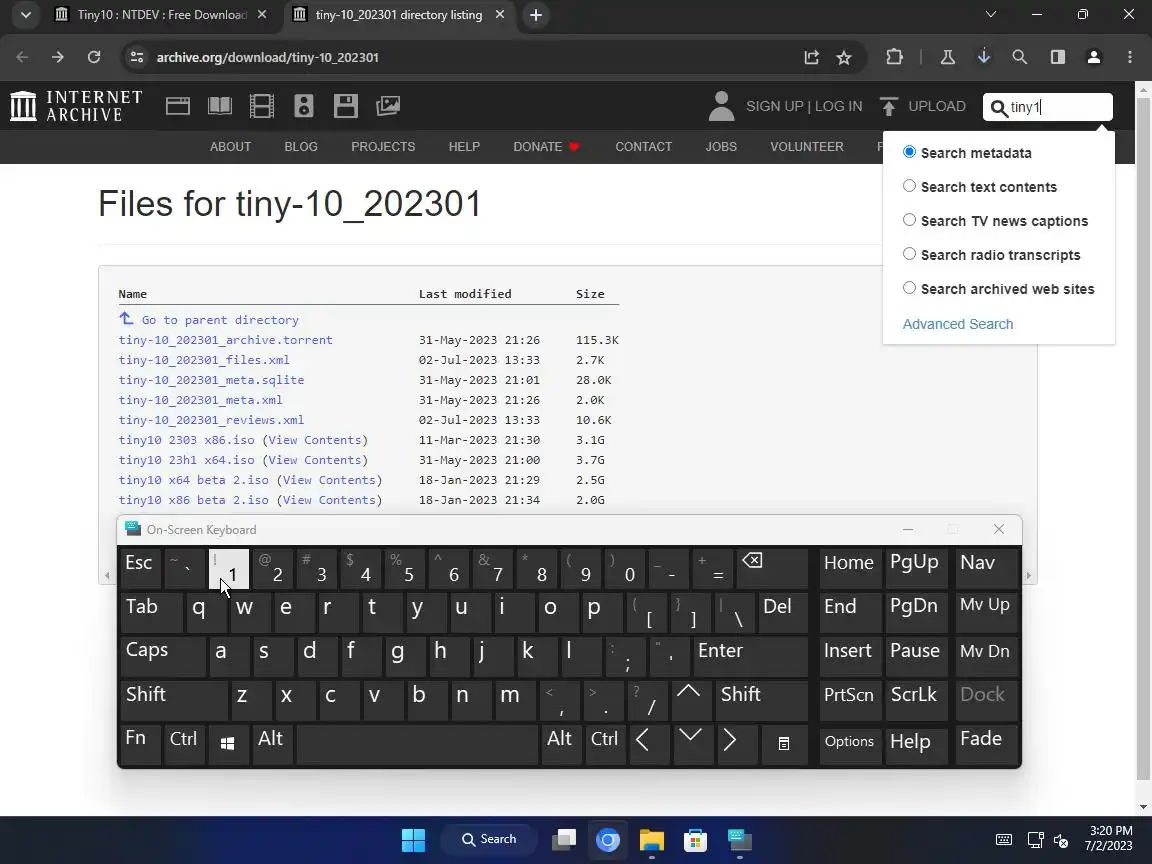Toggle ScrLk key on On-Screen Keyboard
The image size is (1152, 864).
[x=915, y=699]
